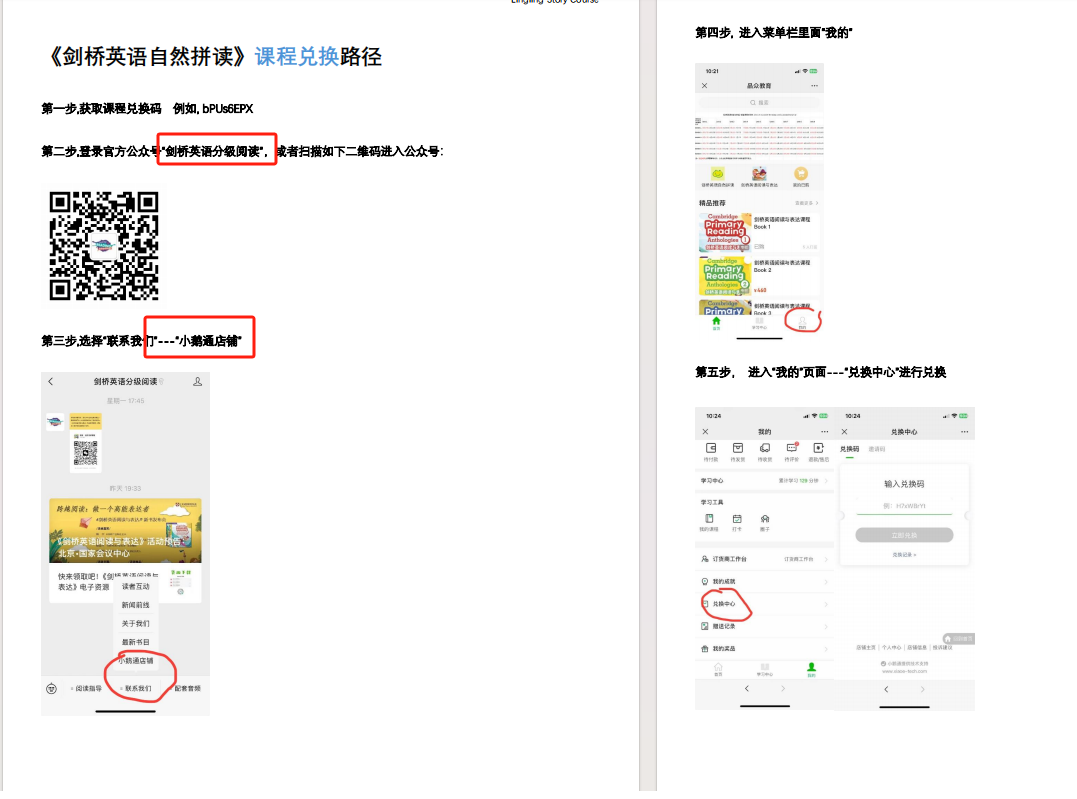Open the yellow 活动预告 article banner

(126, 530)
